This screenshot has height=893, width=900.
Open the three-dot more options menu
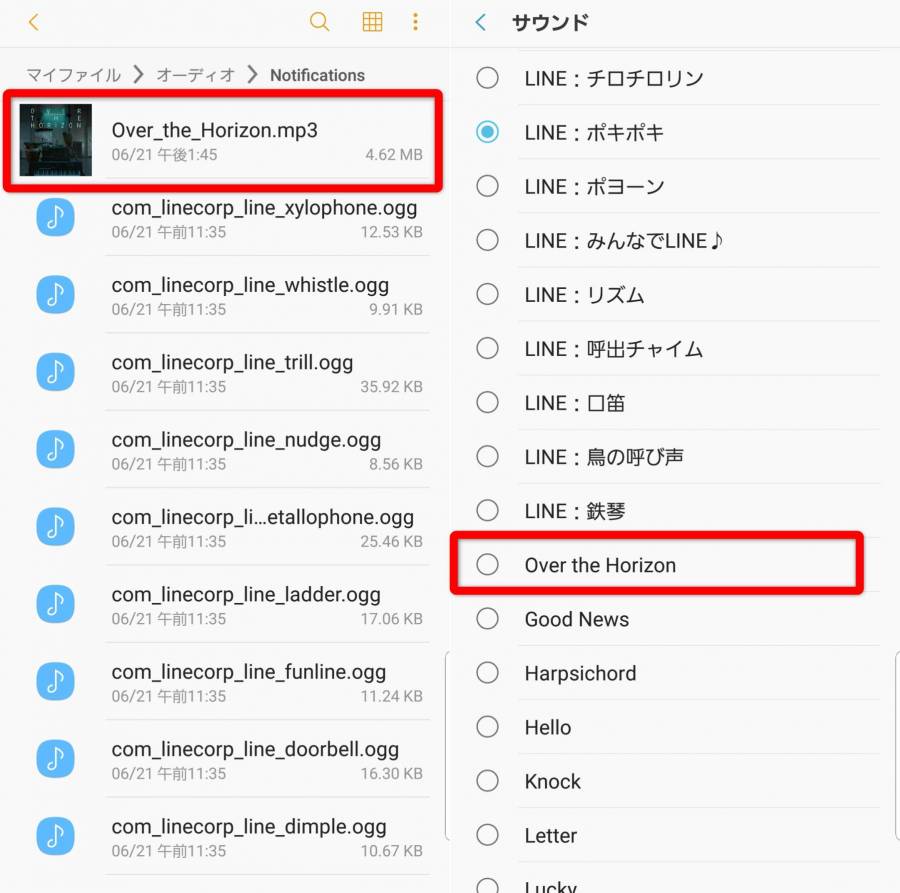(415, 22)
